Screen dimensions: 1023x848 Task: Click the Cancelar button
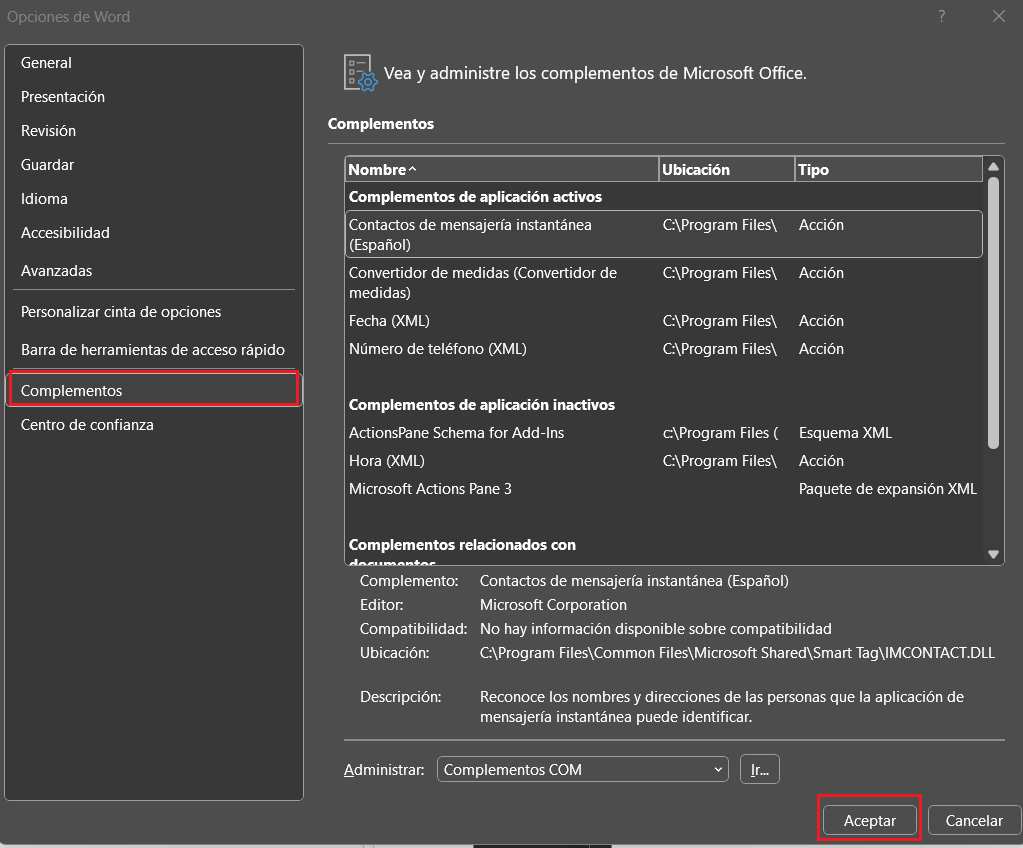click(974, 821)
